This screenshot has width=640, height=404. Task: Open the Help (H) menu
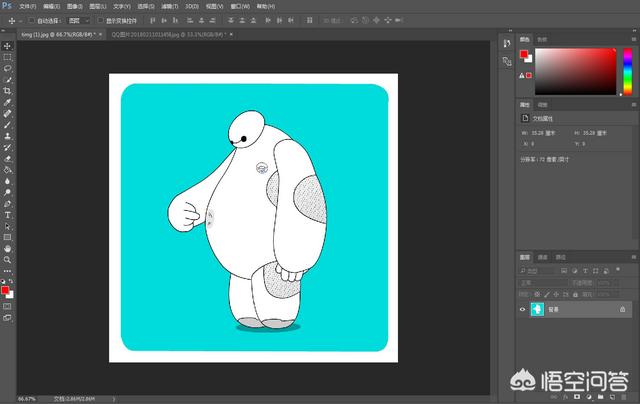(266, 7)
